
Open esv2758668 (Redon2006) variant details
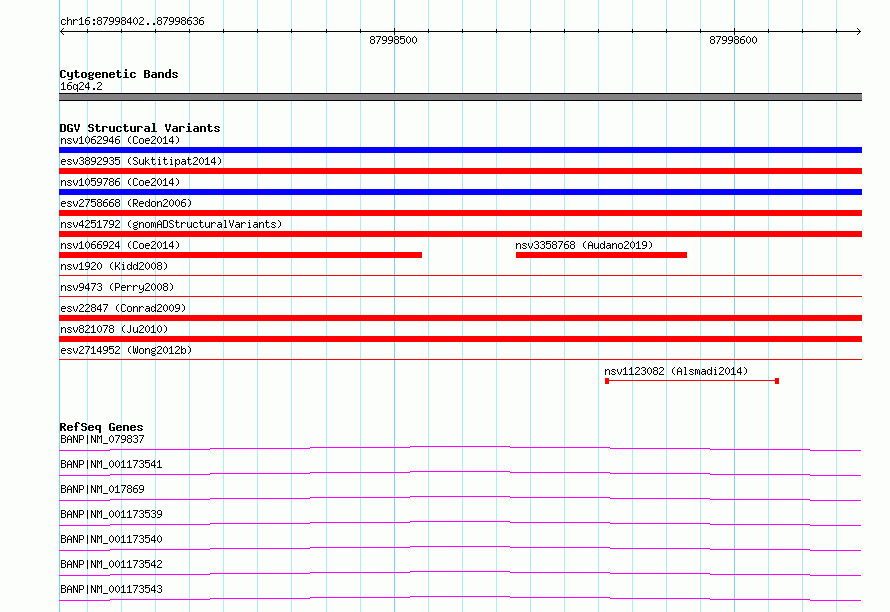point(126,203)
